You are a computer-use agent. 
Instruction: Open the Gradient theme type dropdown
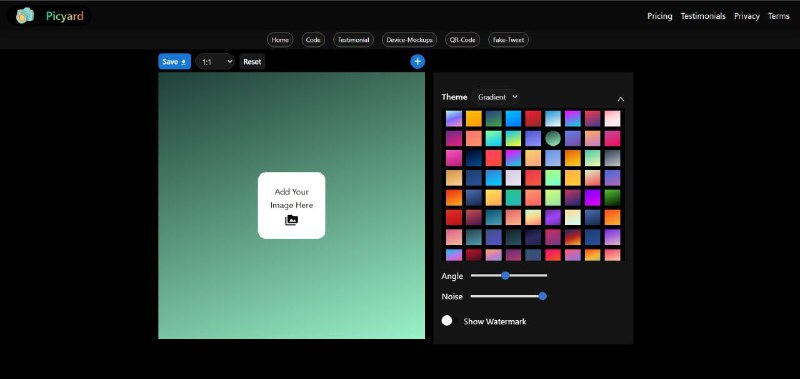coord(496,97)
